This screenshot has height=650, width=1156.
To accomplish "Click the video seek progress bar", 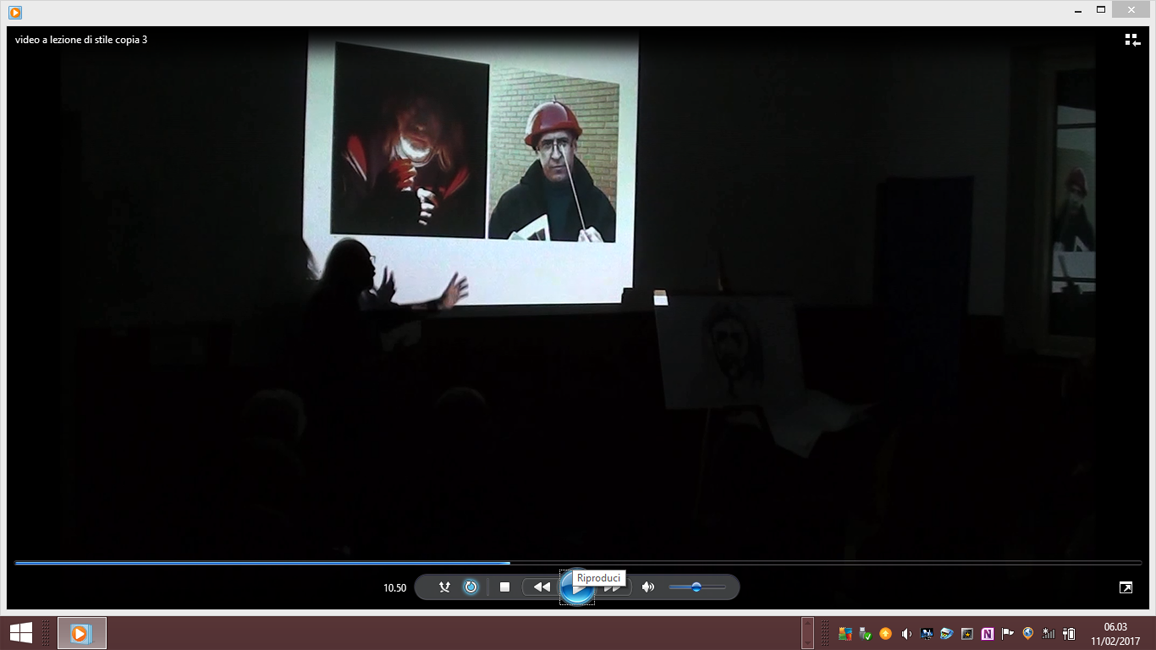I will click(x=578, y=563).
